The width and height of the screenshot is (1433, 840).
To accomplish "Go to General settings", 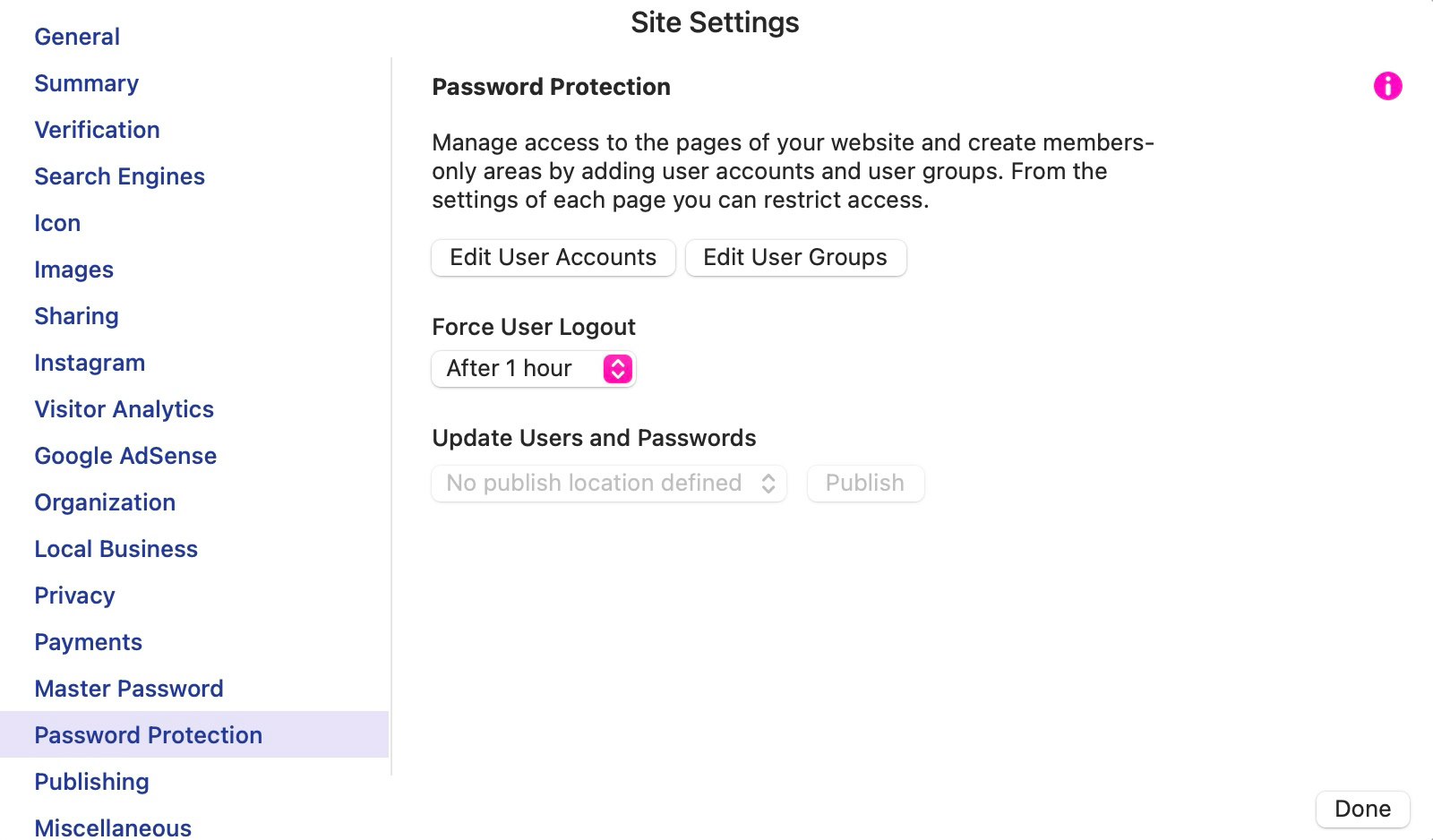I will pos(77,37).
